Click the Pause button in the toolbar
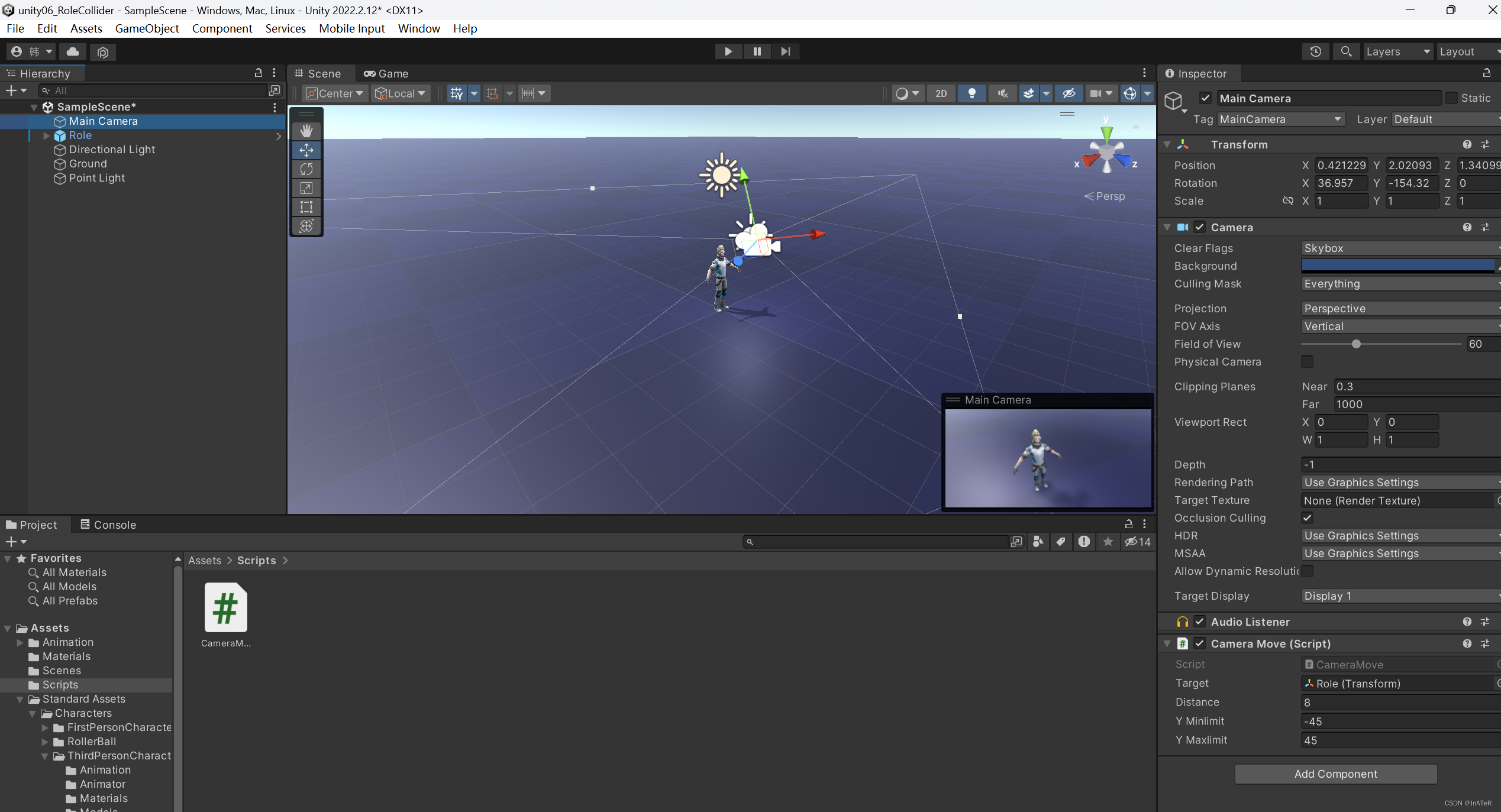 tap(756, 51)
